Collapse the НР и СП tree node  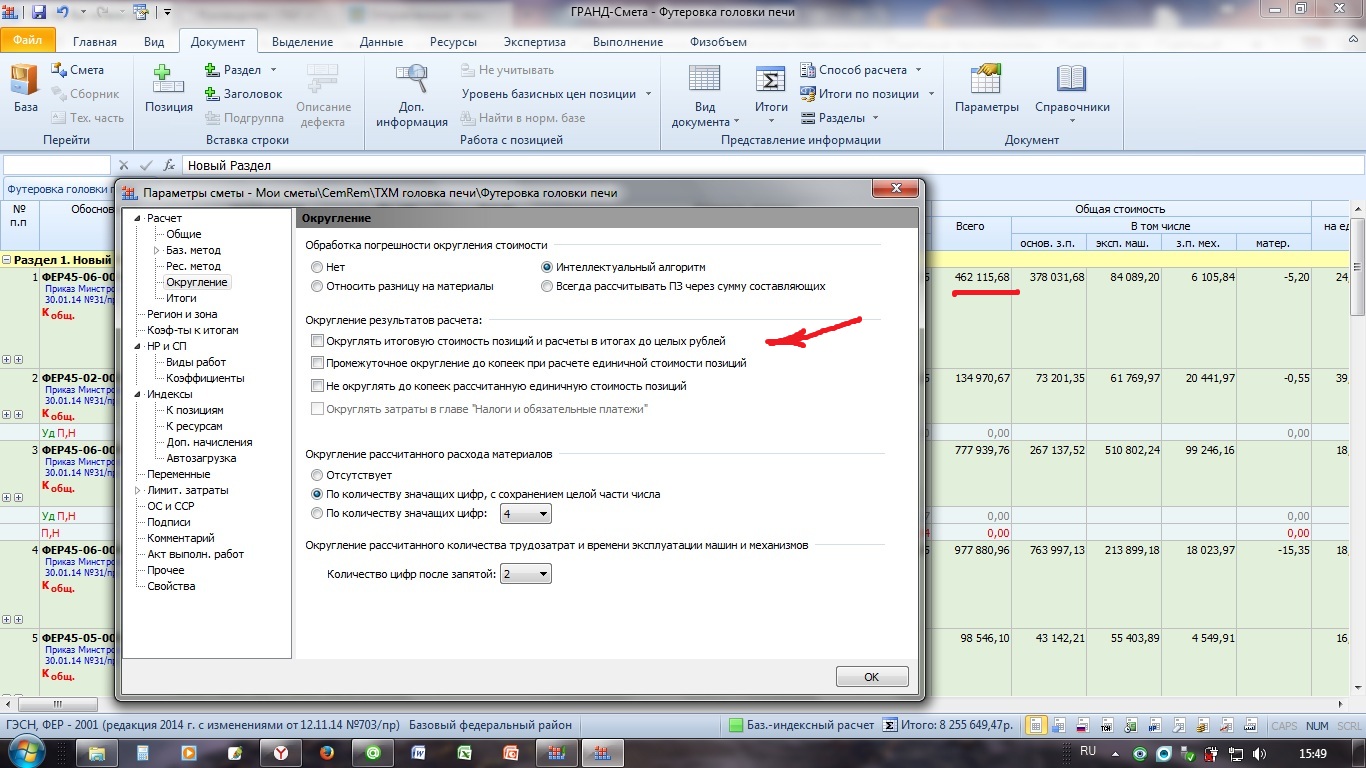pyautogui.click(x=138, y=346)
